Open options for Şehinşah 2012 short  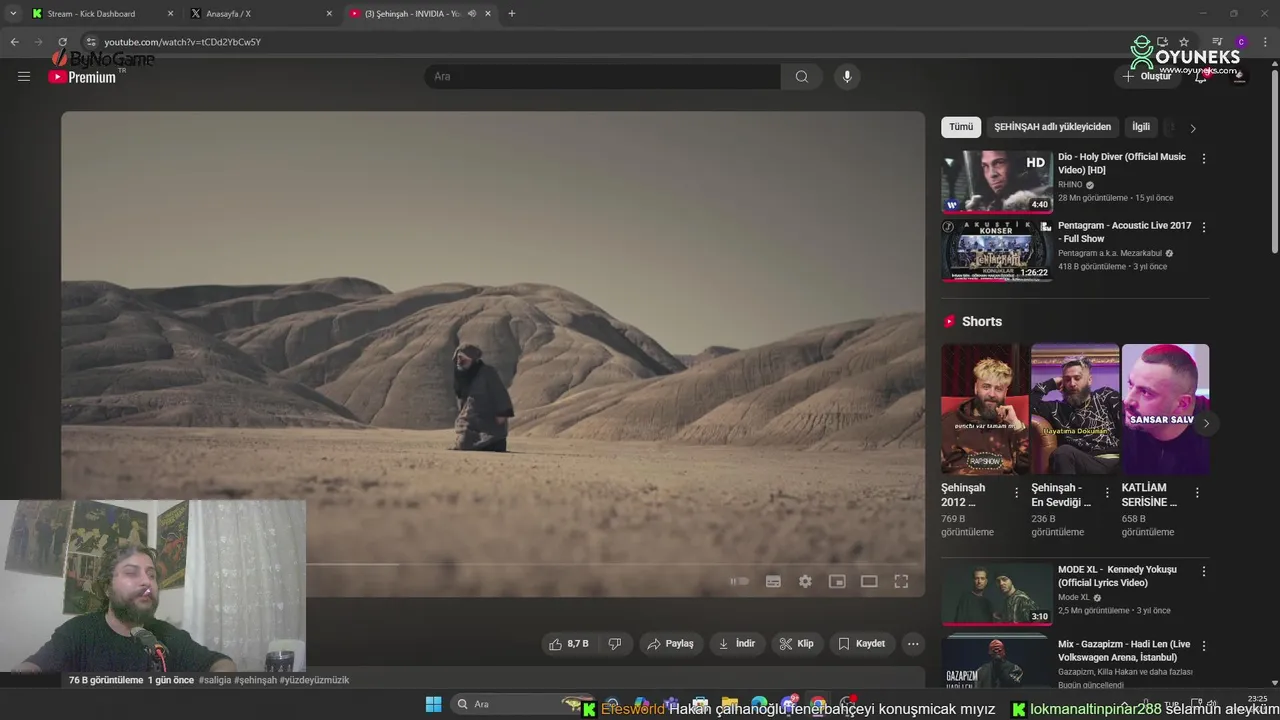point(1017,493)
